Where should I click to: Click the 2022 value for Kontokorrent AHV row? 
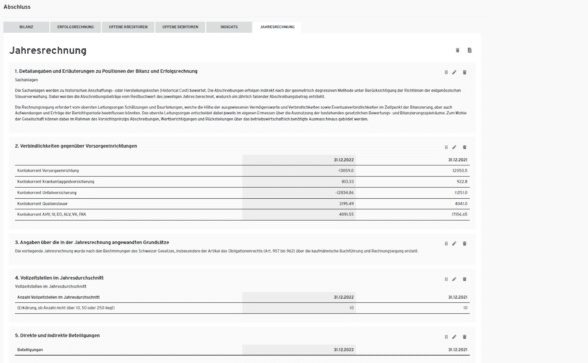click(346, 214)
